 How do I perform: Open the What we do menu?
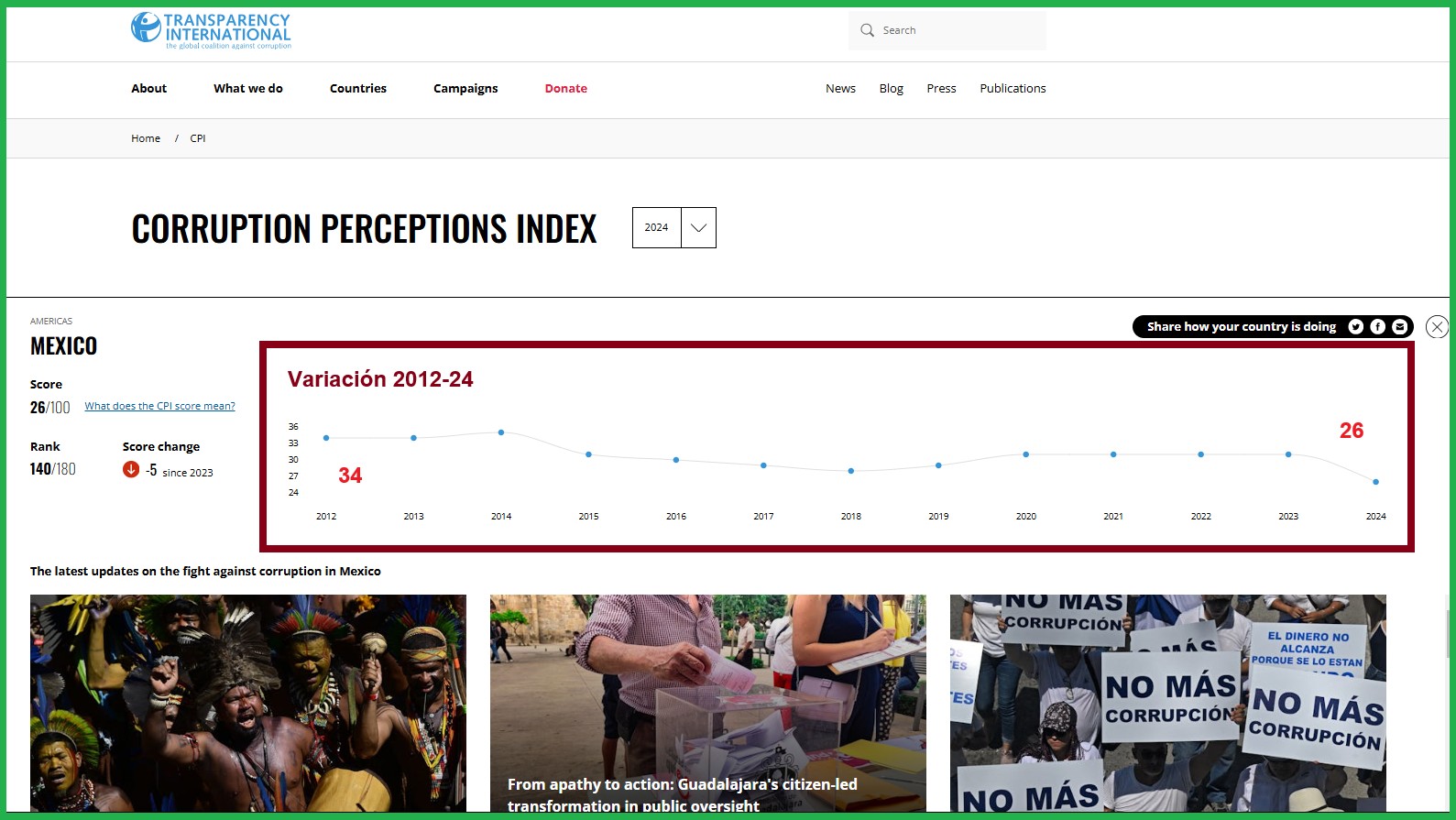[248, 89]
